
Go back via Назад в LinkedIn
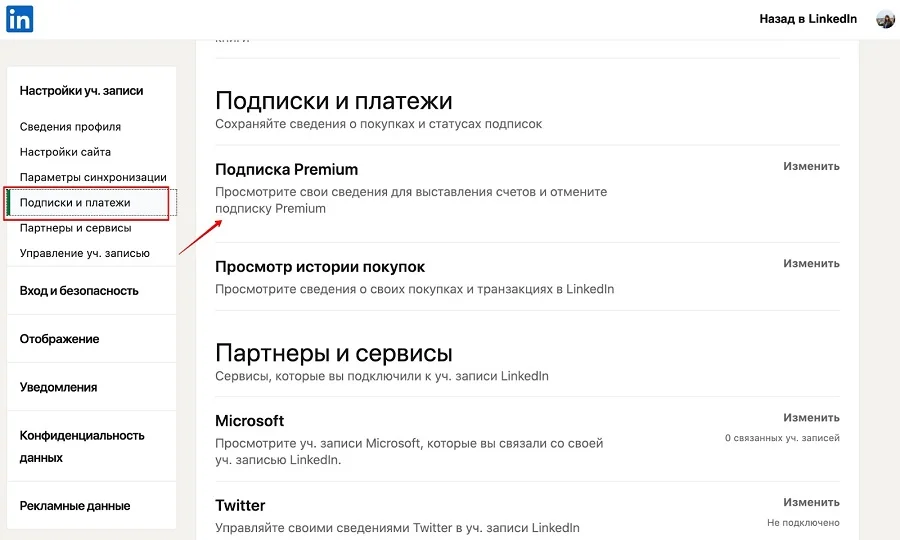pyautogui.click(x=808, y=19)
